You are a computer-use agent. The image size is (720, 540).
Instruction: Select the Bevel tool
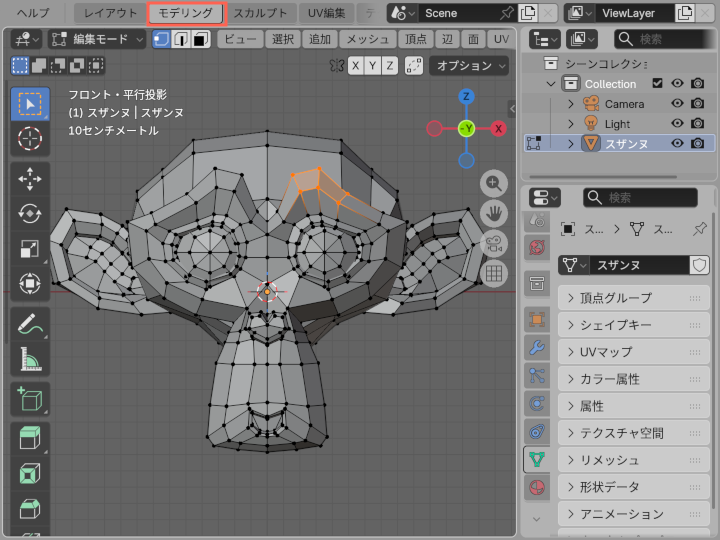click(x=30, y=508)
